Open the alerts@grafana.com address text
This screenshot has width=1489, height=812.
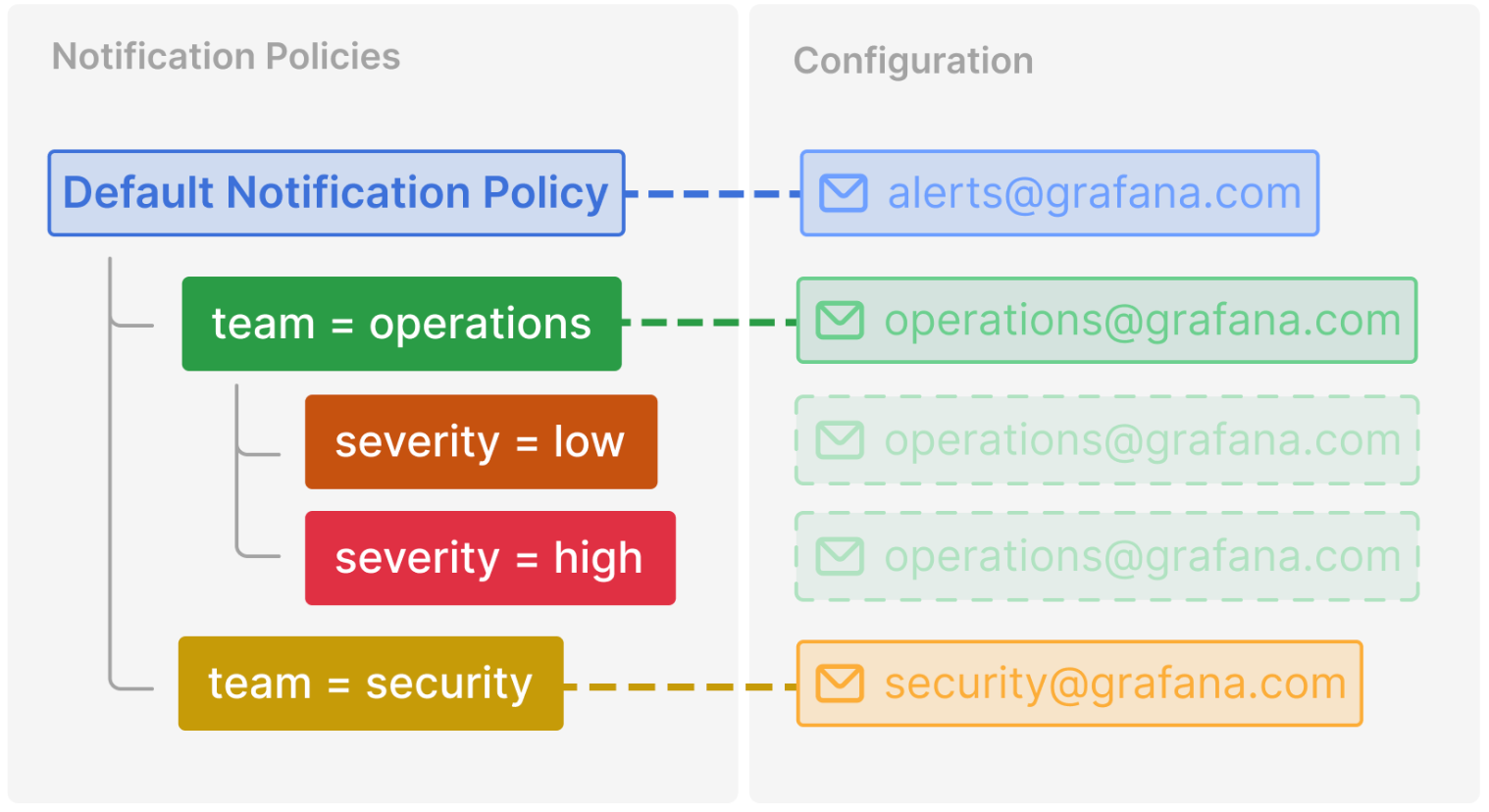(x=1094, y=193)
